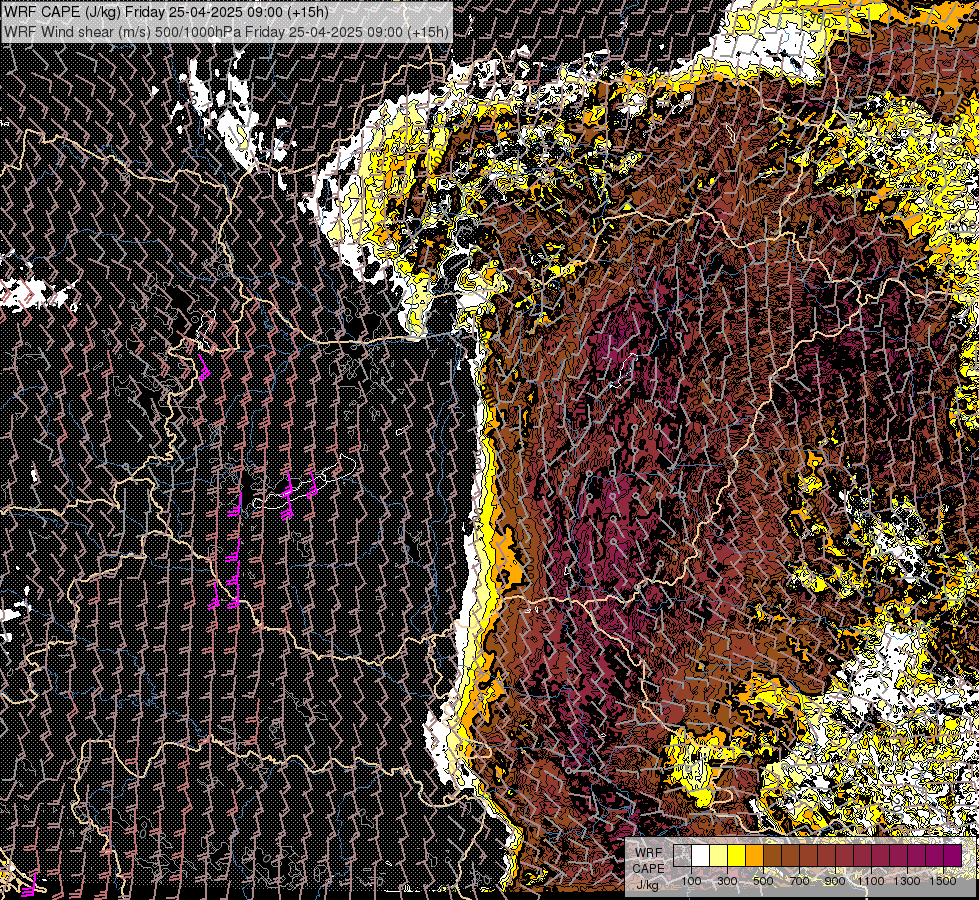979x900 pixels.
Task: Click the white swatch in the CAPE legend
Action: pyautogui.click(x=701, y=856)
